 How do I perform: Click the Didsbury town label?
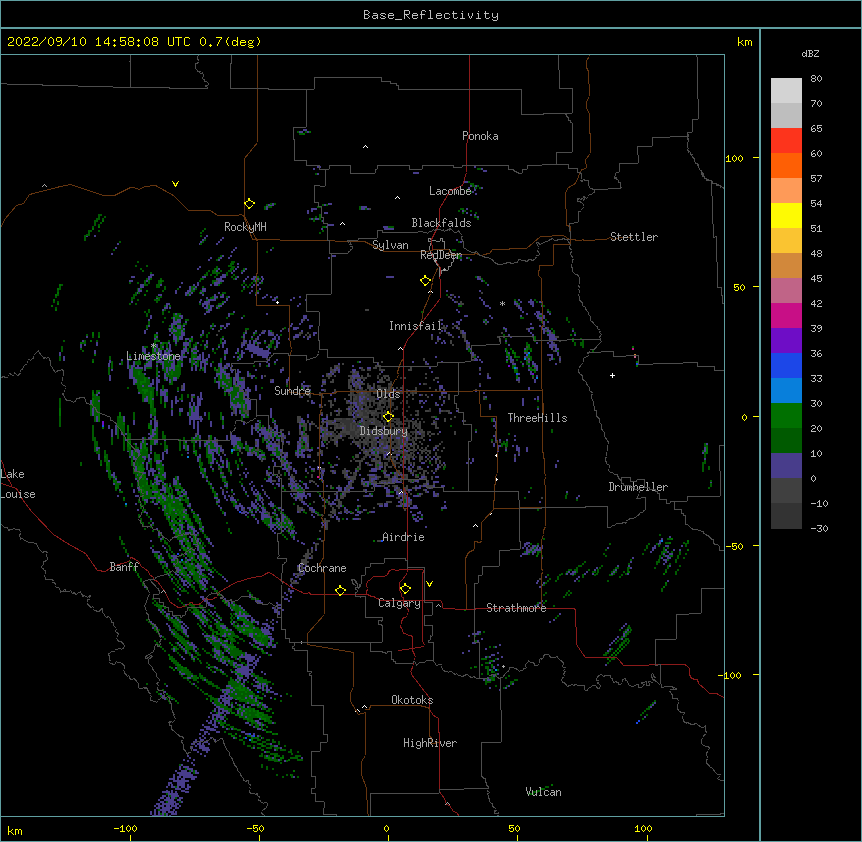click(384, 431)
